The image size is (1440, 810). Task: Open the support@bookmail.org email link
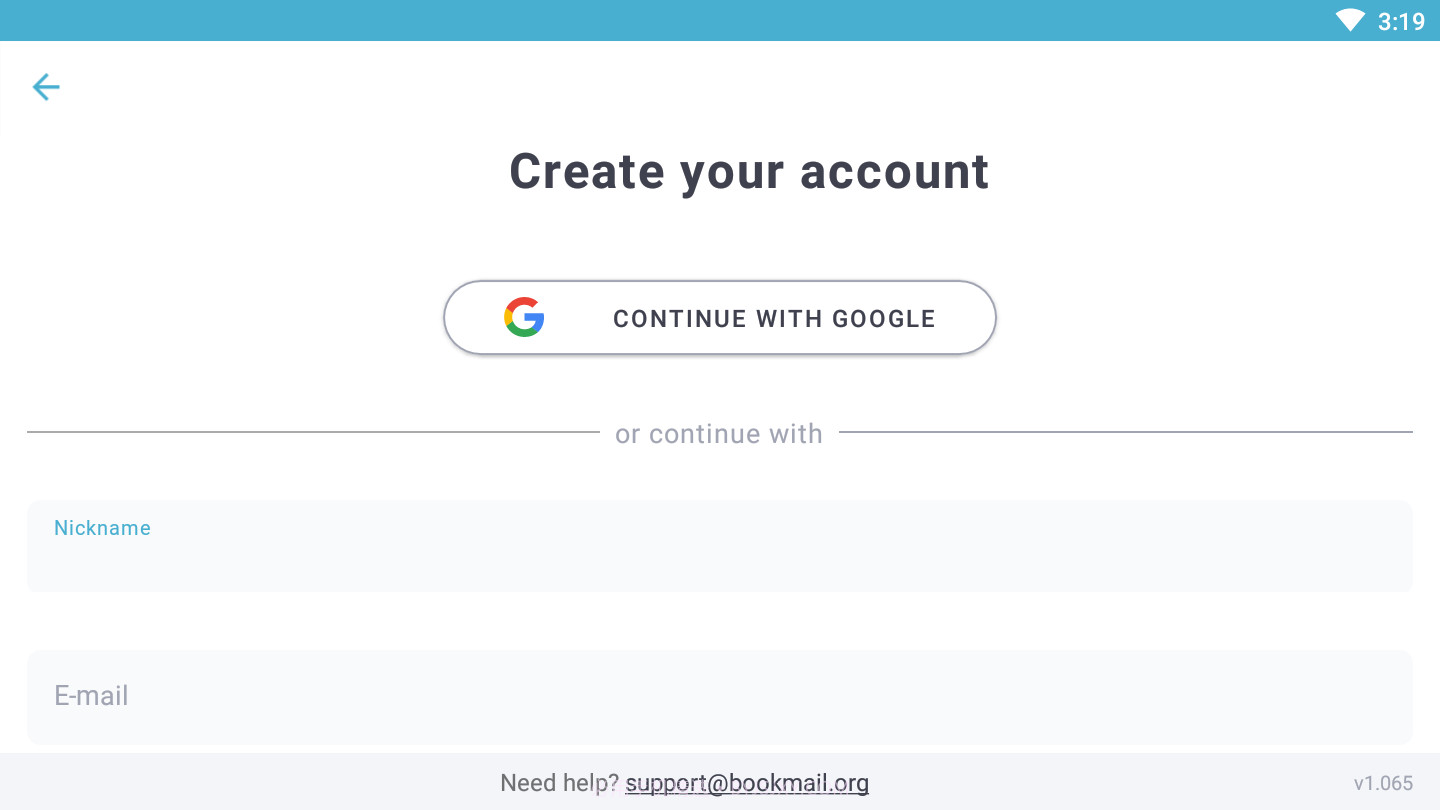pos(747,783)
